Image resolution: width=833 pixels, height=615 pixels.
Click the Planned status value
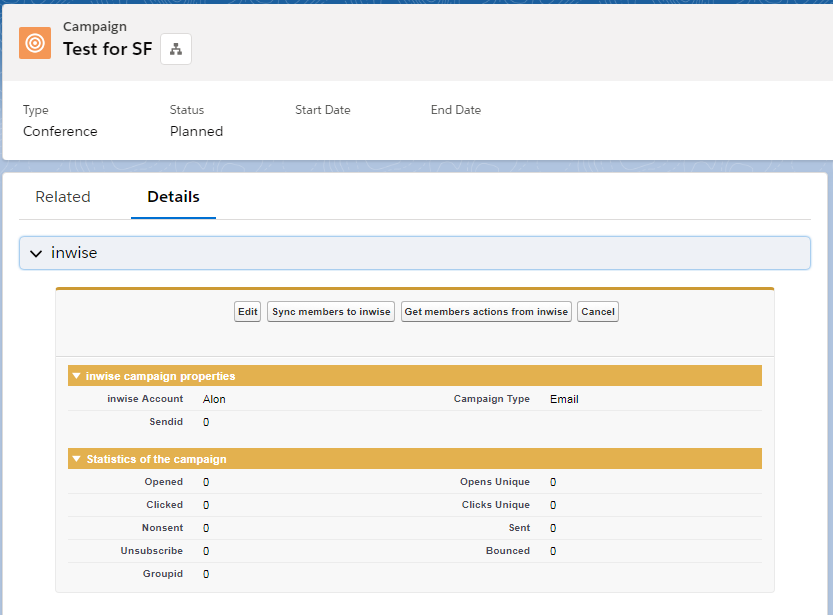pos(196,131)
